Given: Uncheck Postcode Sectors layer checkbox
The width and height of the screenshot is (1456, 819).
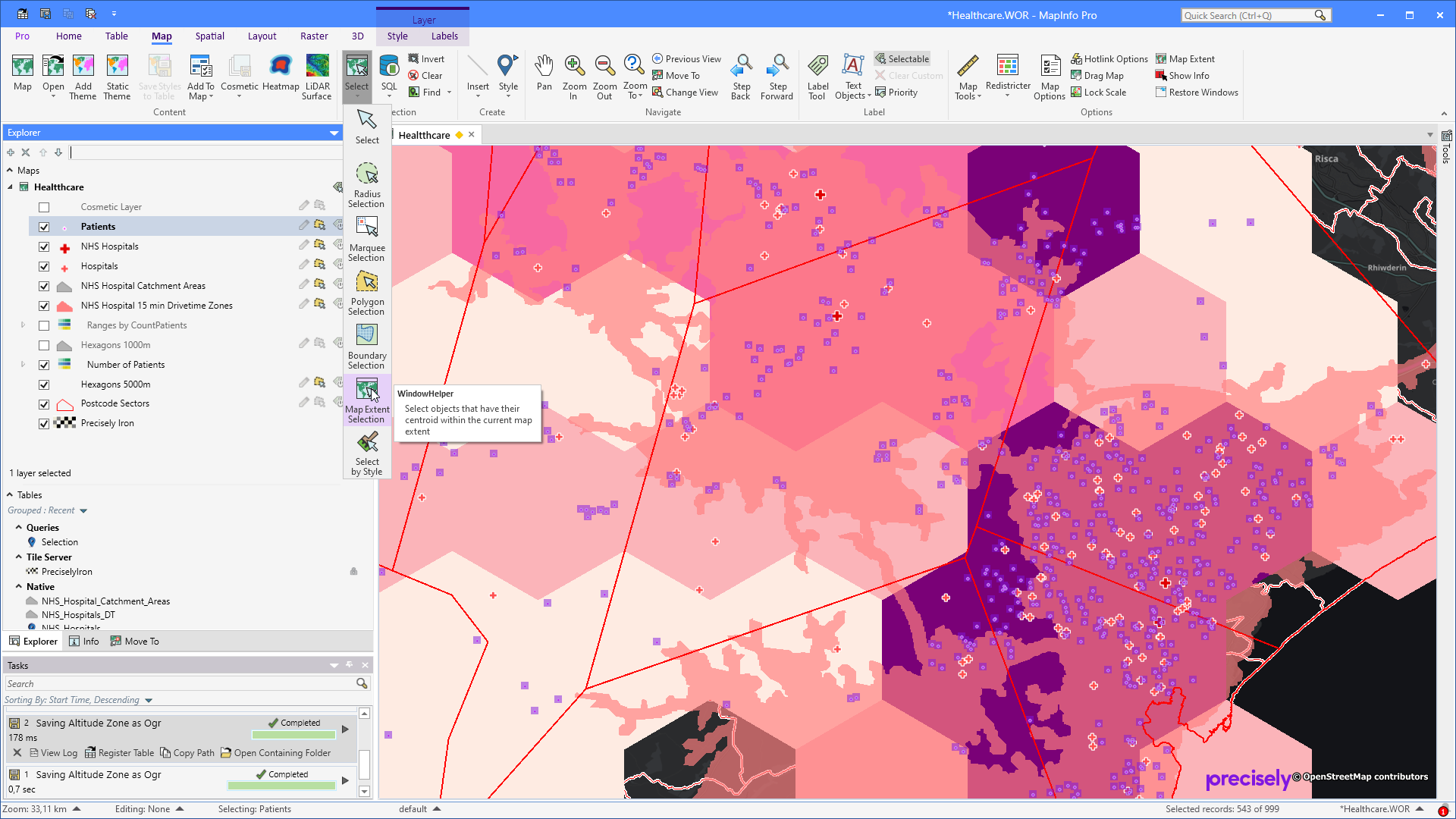Looking at the screenshot, I should coord(44,404).
